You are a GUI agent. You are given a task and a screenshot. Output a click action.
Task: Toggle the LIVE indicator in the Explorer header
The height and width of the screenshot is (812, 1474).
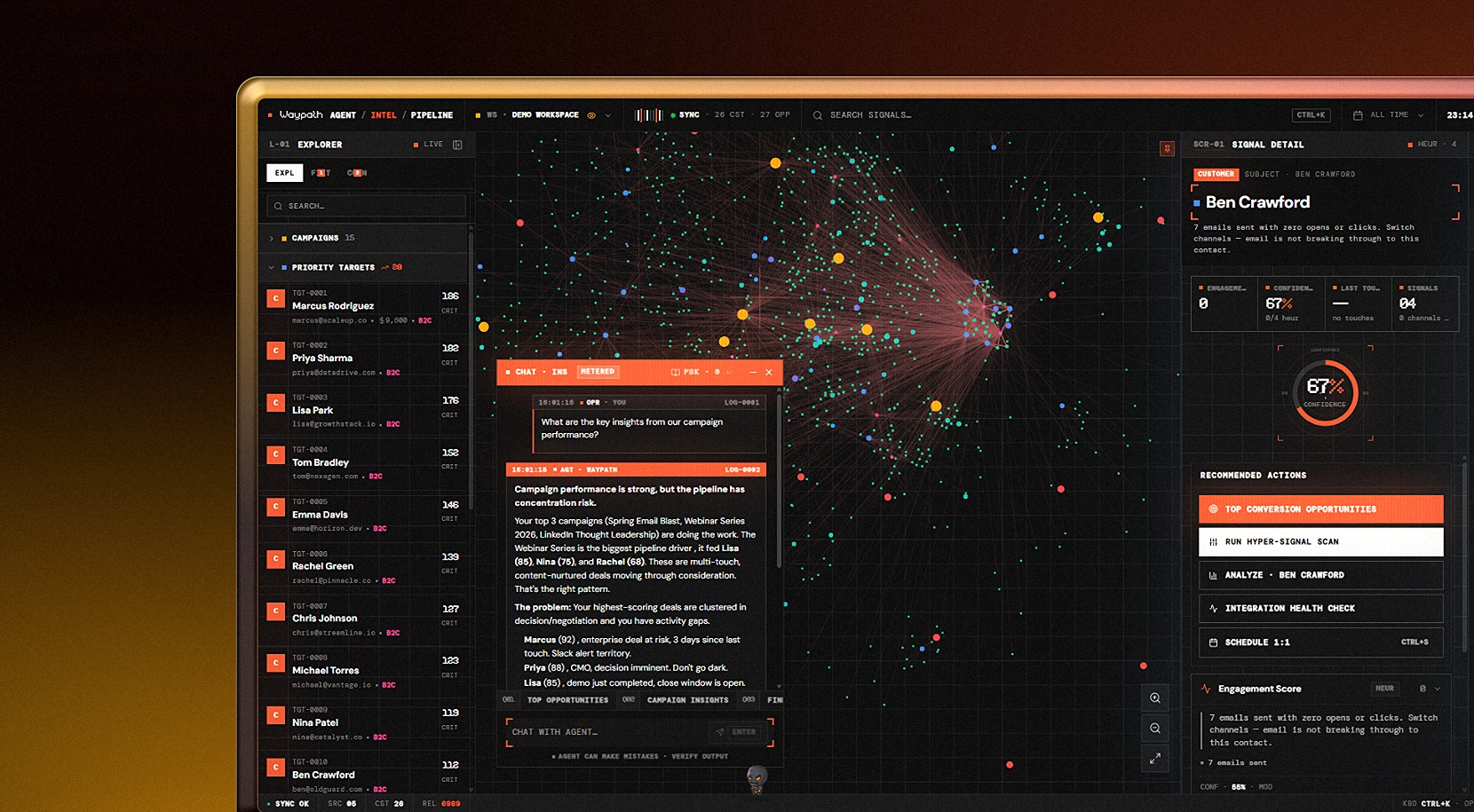click(x=432, y=144)
